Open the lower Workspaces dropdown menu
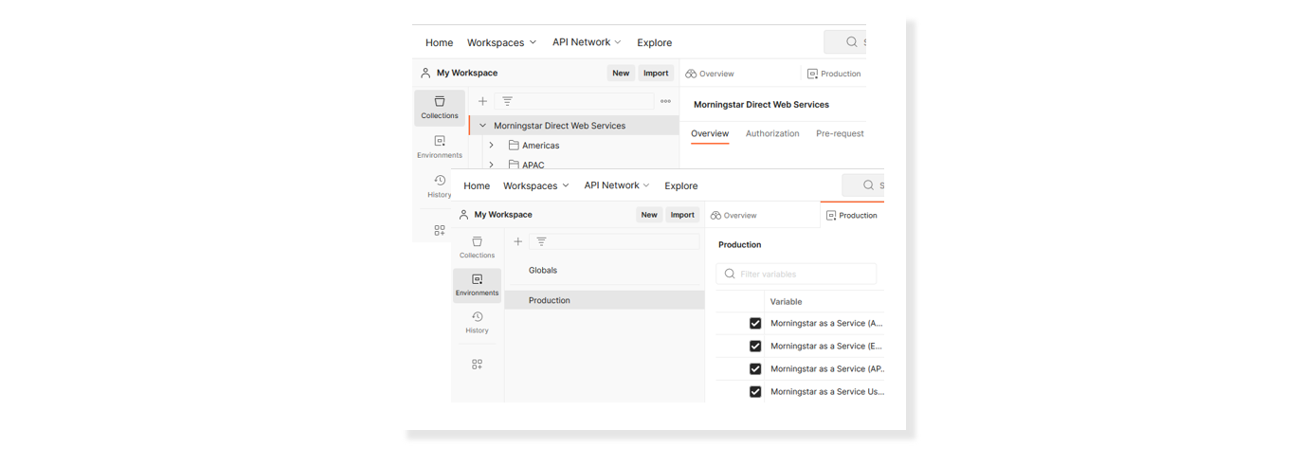Screen dimensions: 1302x465 tap(535, 186)
